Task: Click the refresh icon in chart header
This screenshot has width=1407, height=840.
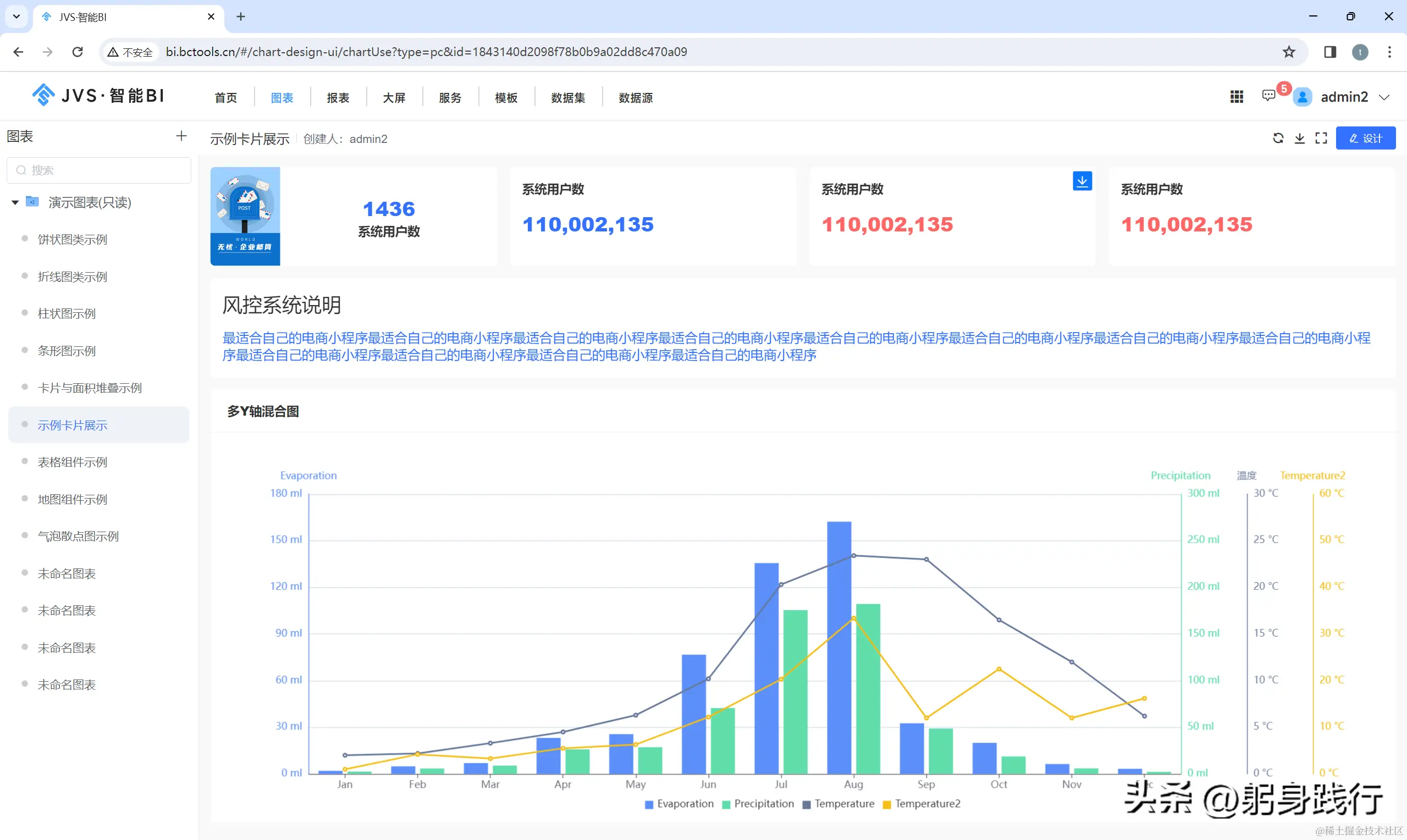Action: [1278, 138]
